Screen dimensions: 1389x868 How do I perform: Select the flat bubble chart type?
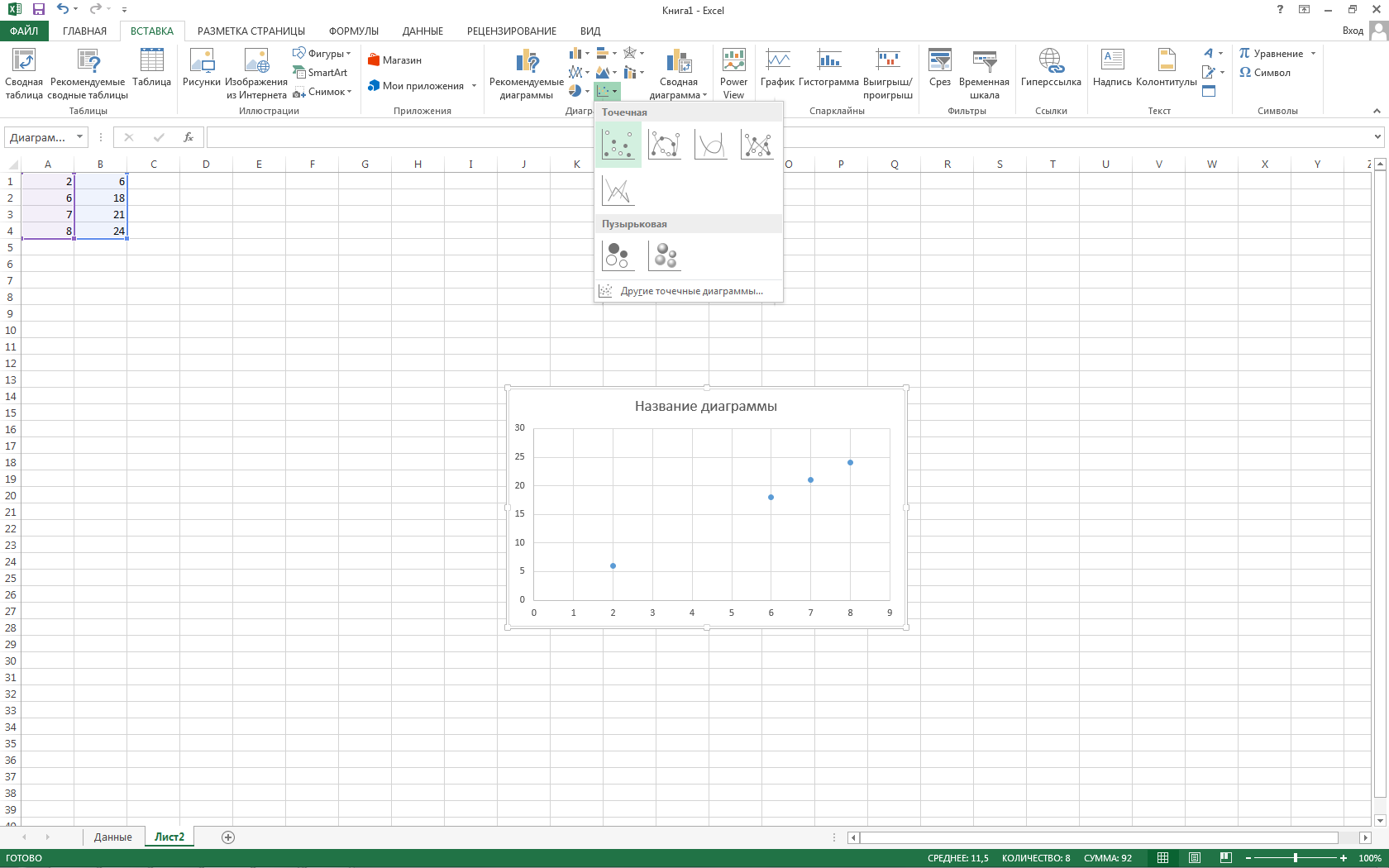coord(618,256)
